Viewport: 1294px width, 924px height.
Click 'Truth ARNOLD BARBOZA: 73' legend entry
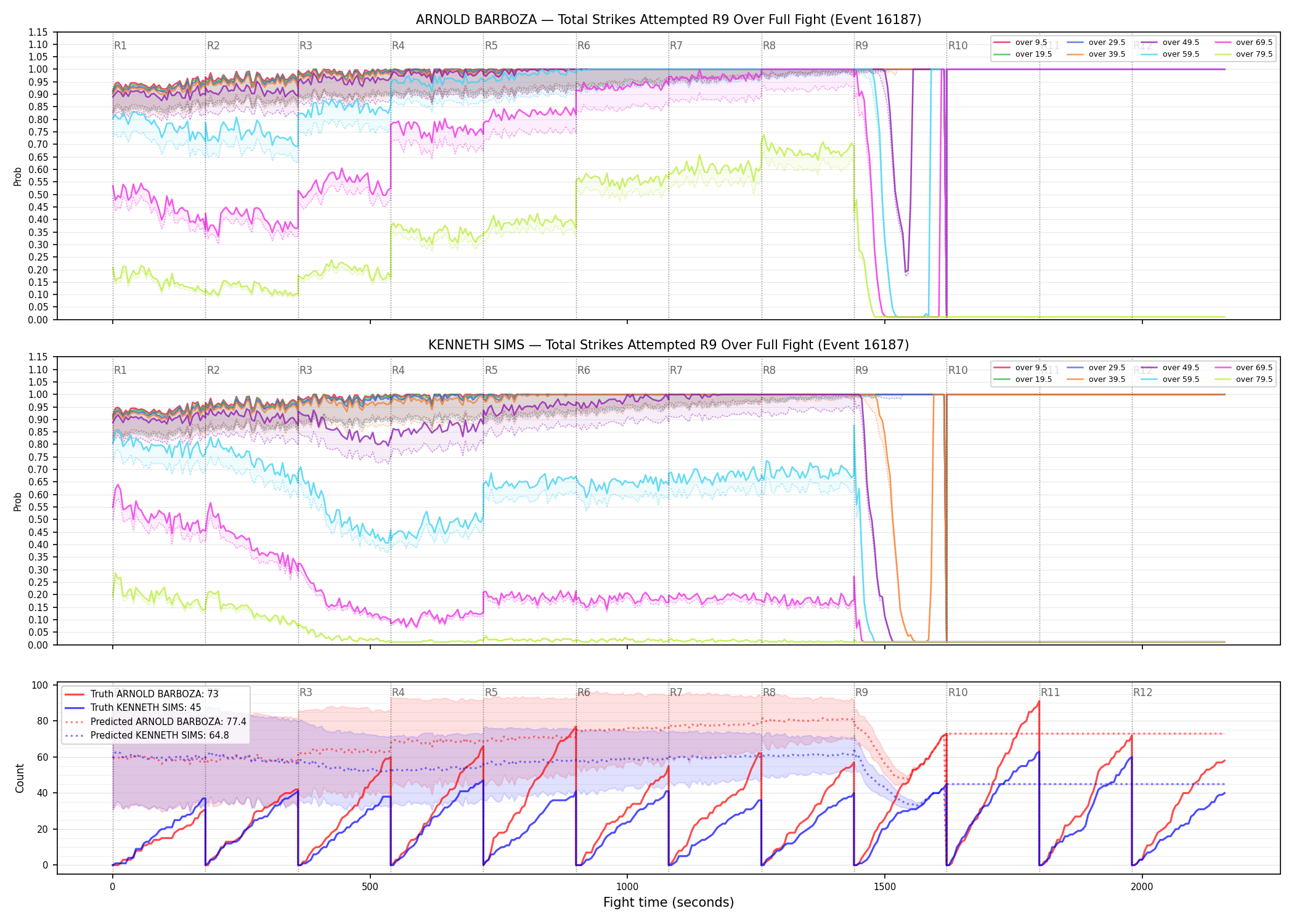click(141, 694)
